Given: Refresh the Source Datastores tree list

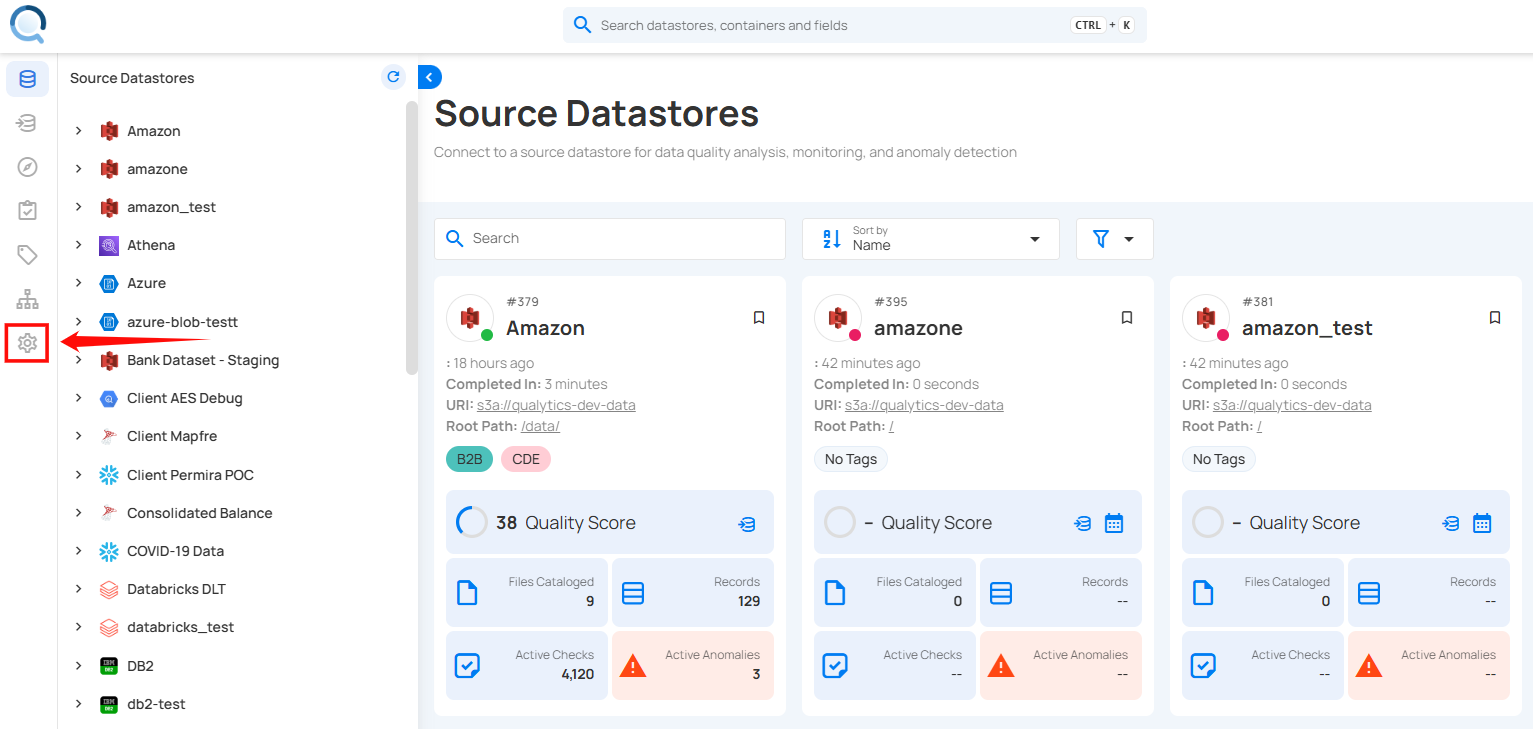Looking at the screenshot, I should click(393, 77).
